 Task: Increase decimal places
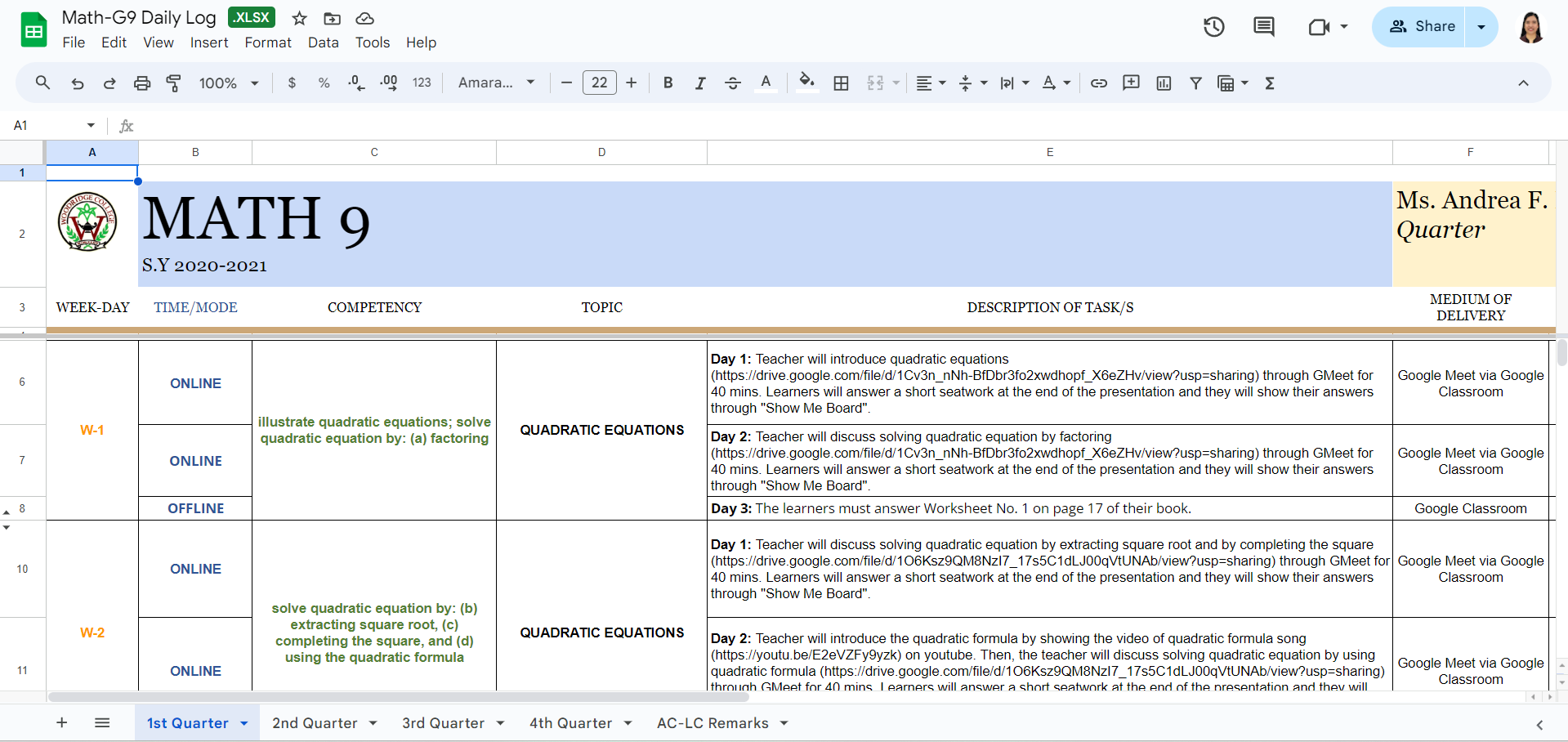click(389, 83)
